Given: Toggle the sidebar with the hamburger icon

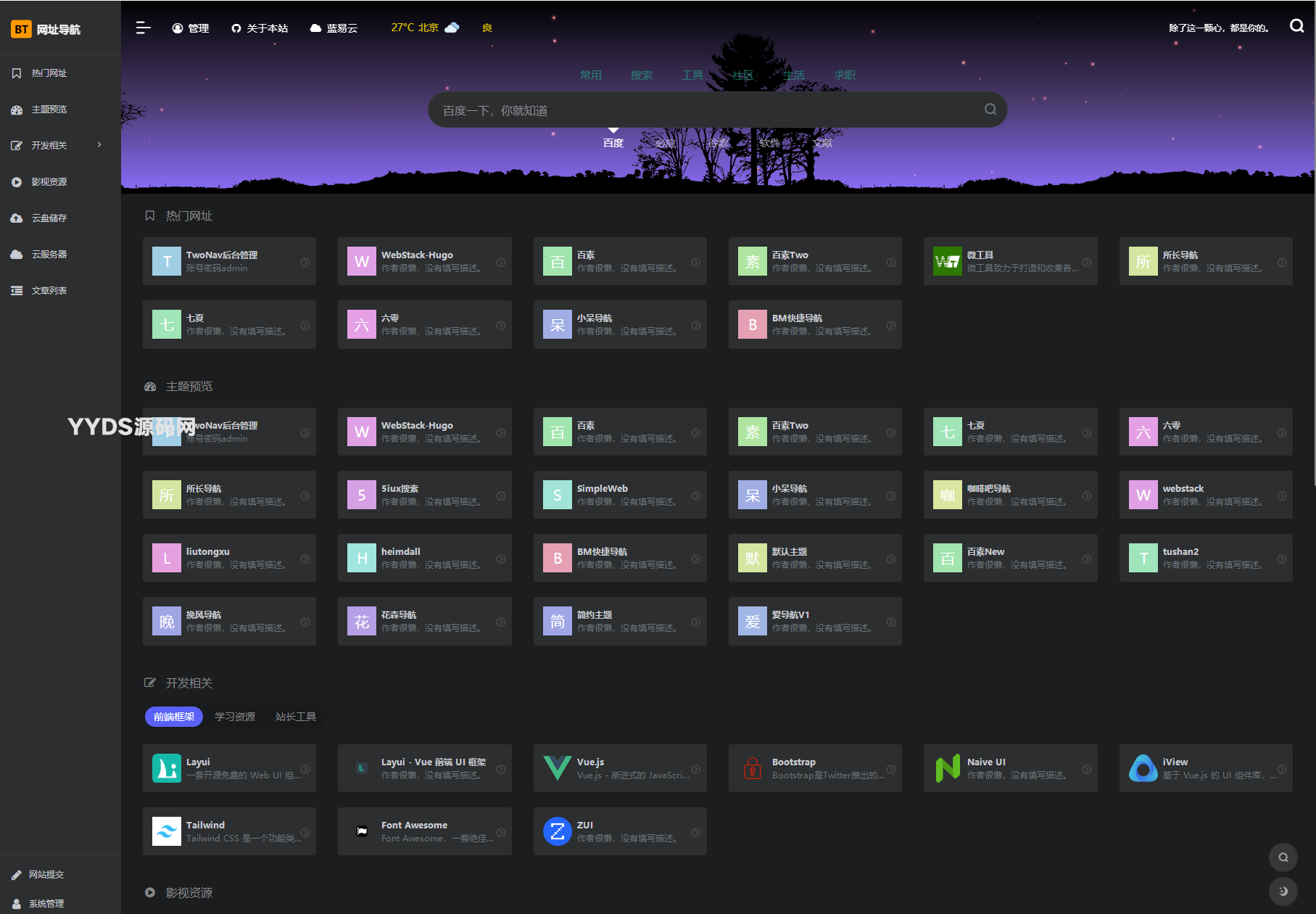Looking at the screenshot, I should [143, 28].
